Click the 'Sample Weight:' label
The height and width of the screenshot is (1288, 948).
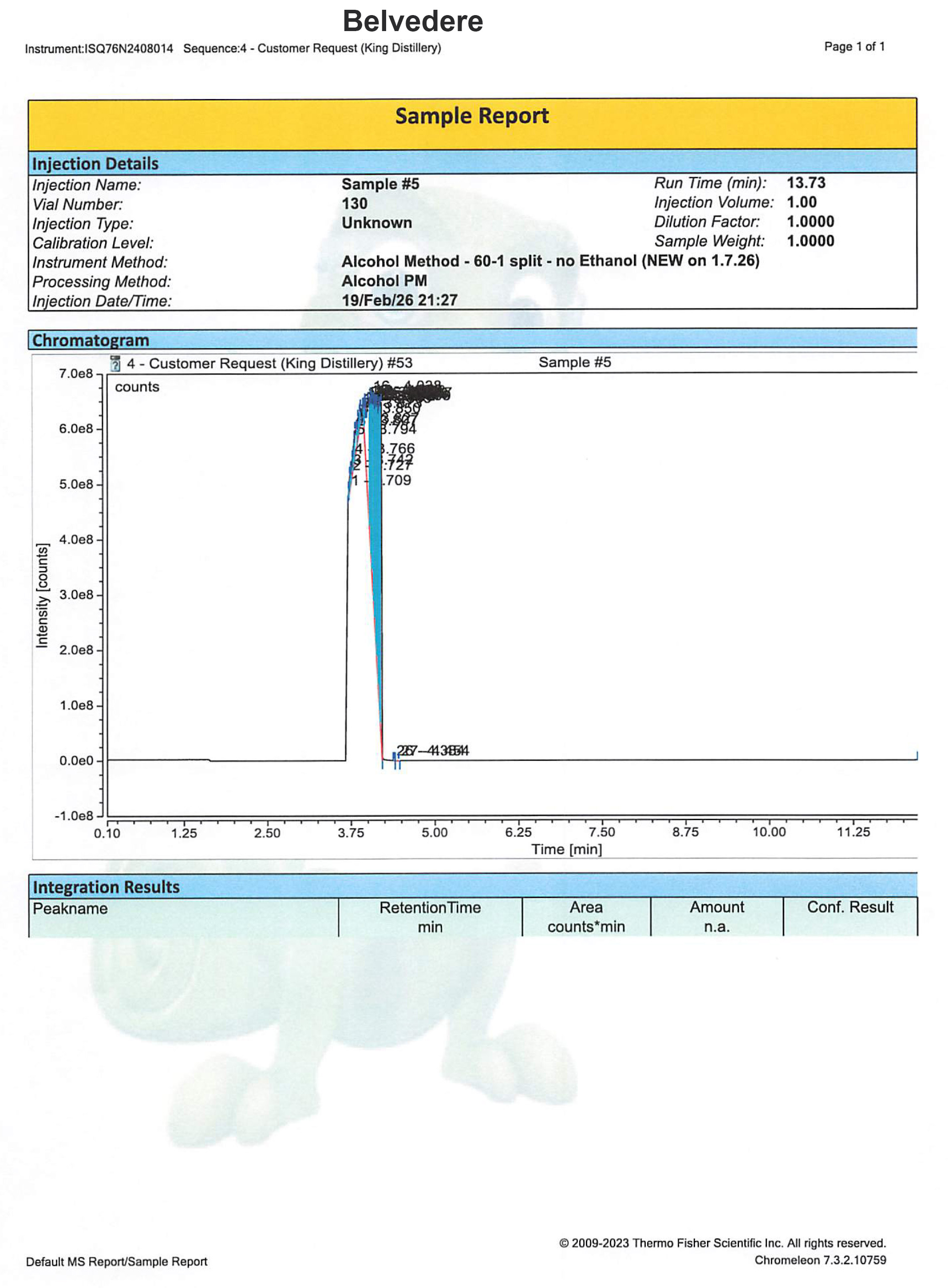click(709, 241)
